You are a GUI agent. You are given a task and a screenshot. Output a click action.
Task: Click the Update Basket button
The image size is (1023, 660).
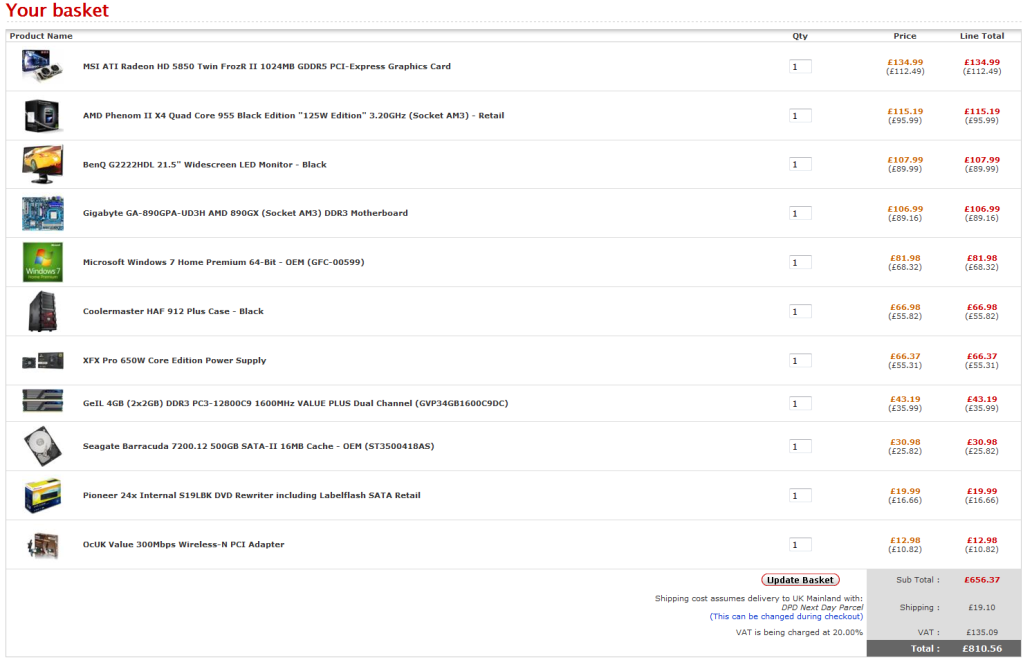[x=800, y=580]
